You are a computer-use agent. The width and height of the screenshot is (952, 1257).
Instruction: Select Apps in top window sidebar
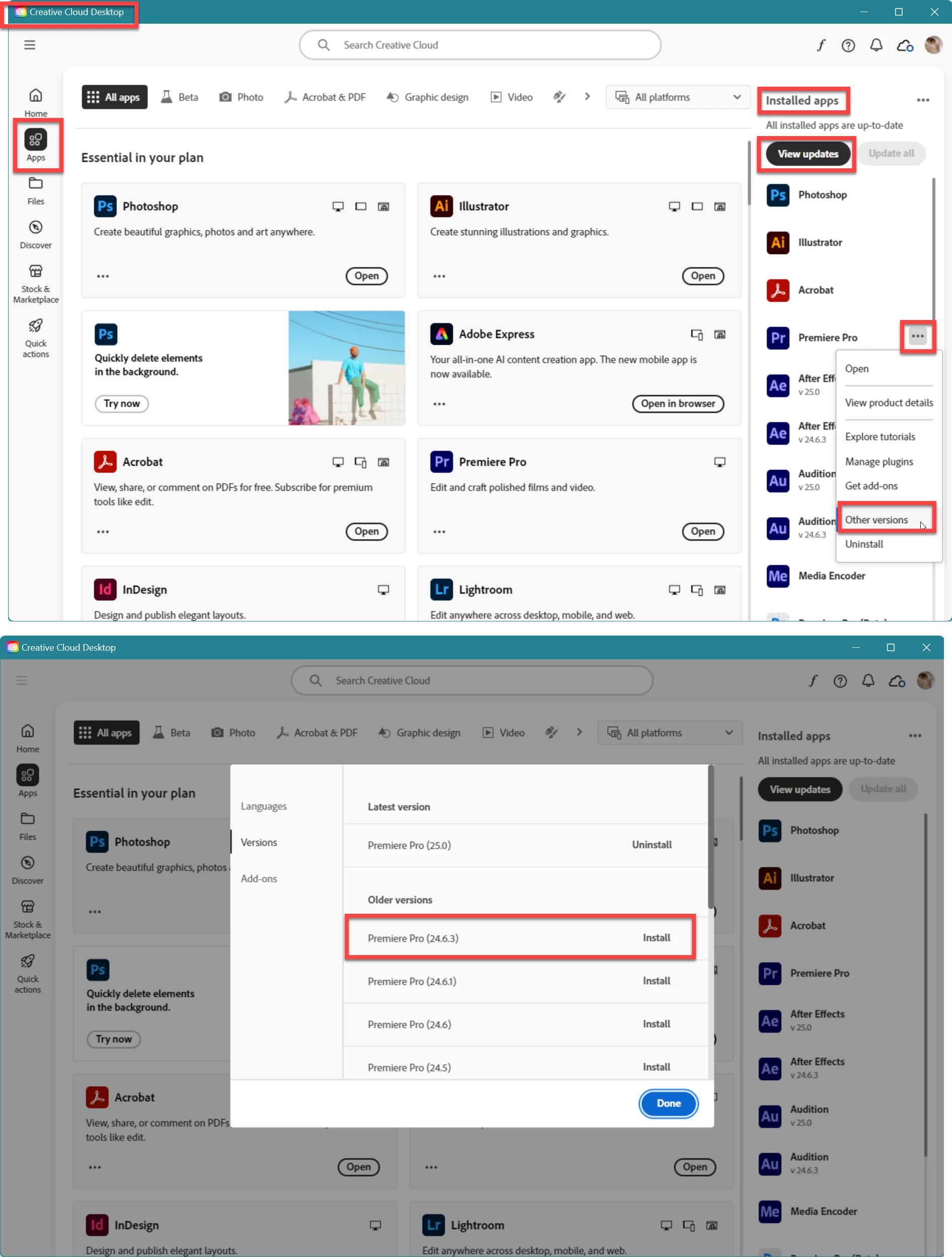tap(36, 146)
